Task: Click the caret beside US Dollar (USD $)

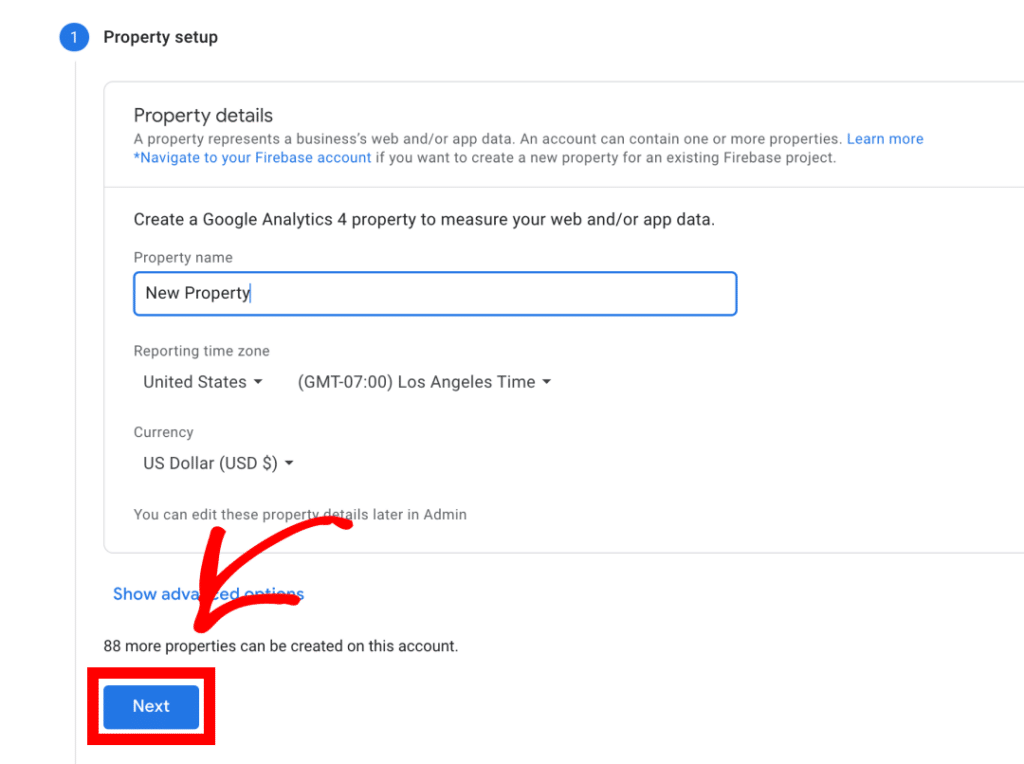Action: tap(289, 463)
